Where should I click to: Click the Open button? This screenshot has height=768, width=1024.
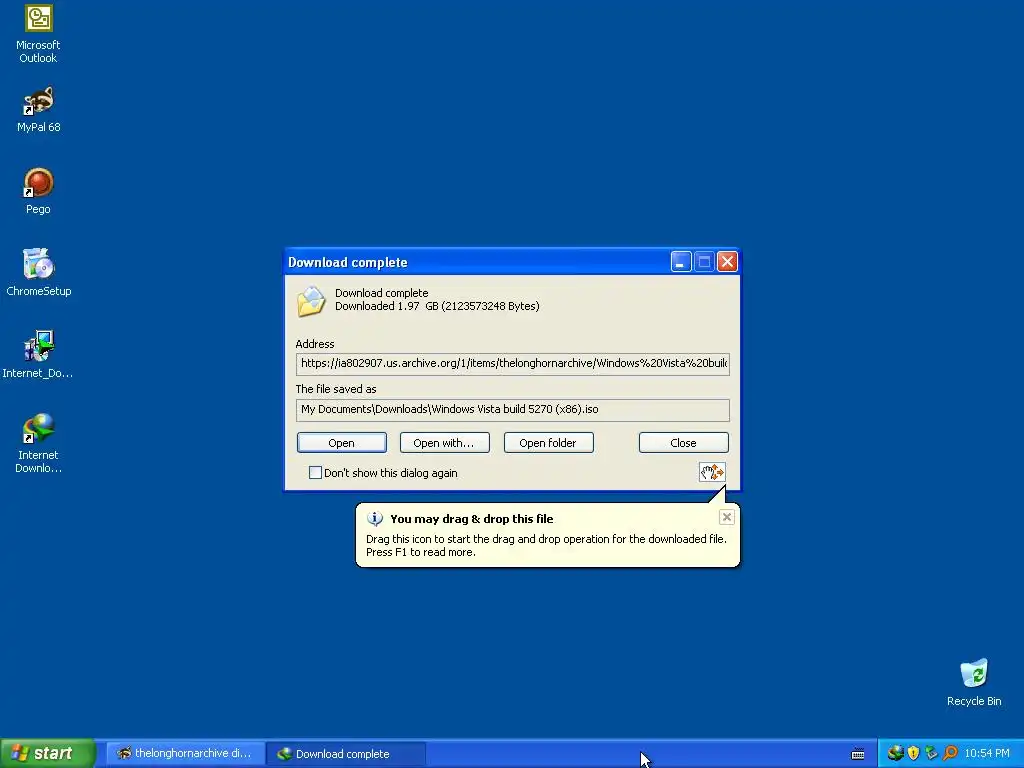click(342, 443)
